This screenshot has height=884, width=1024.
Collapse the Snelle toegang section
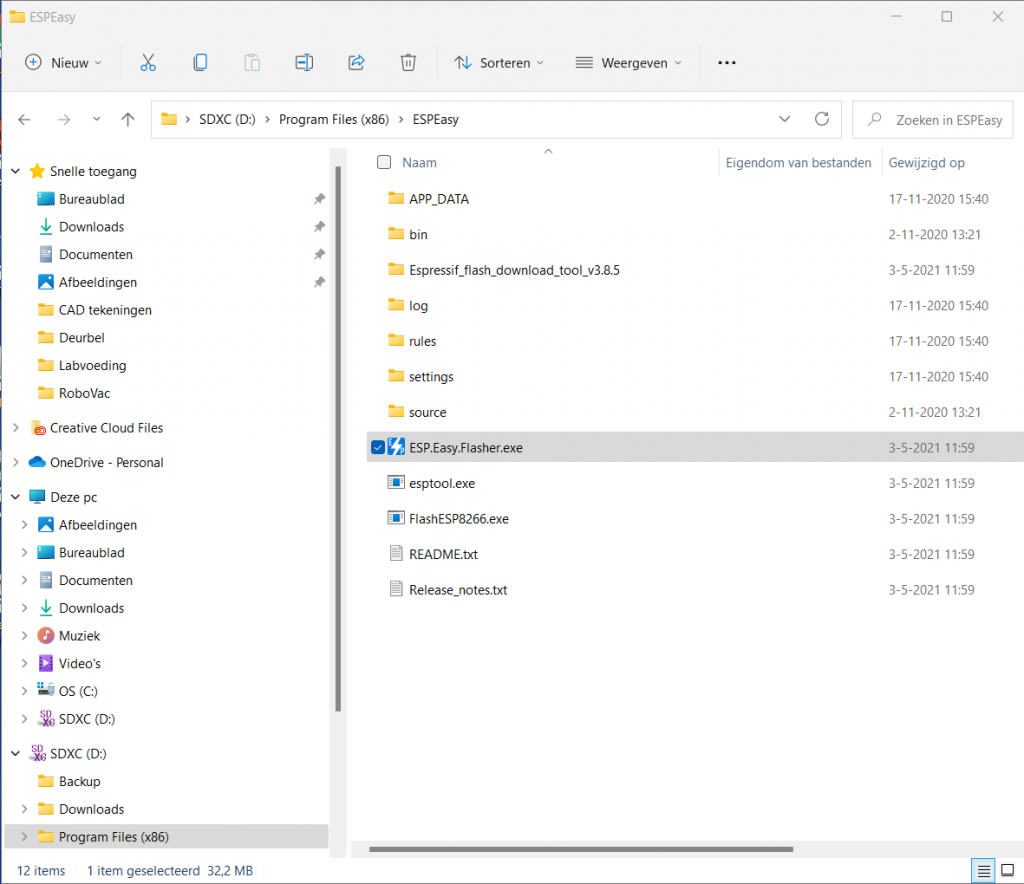point(16,171)
